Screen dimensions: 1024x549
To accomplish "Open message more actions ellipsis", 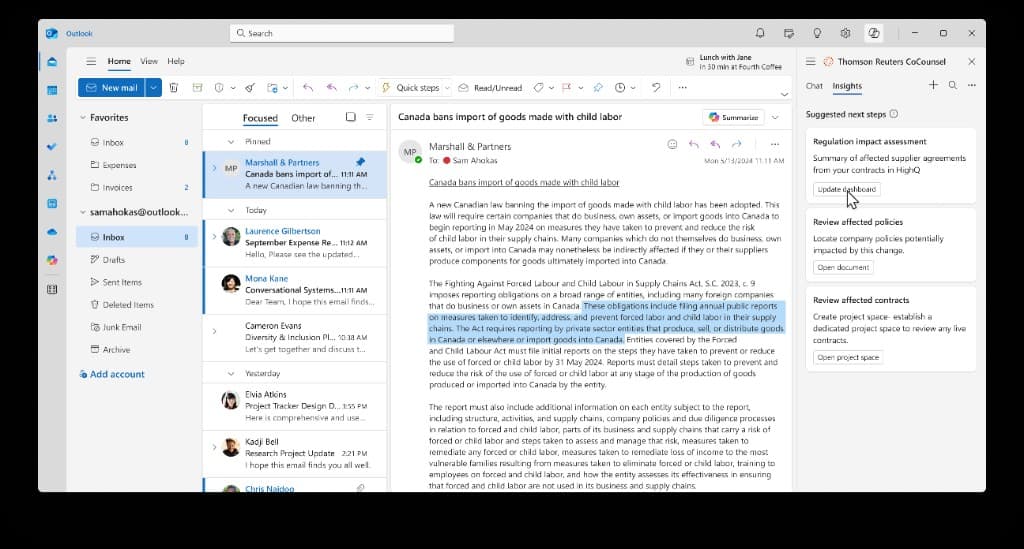I will pyautogui.click(x=775, y=144).
